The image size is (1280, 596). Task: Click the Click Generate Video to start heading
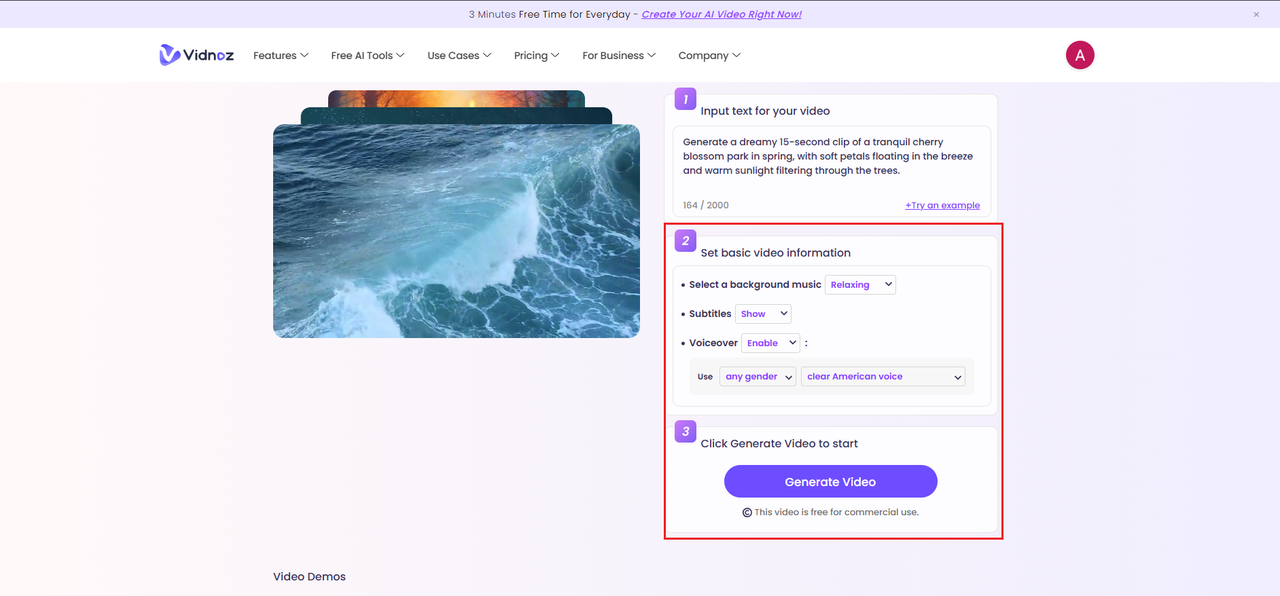(x=779, y=444)
